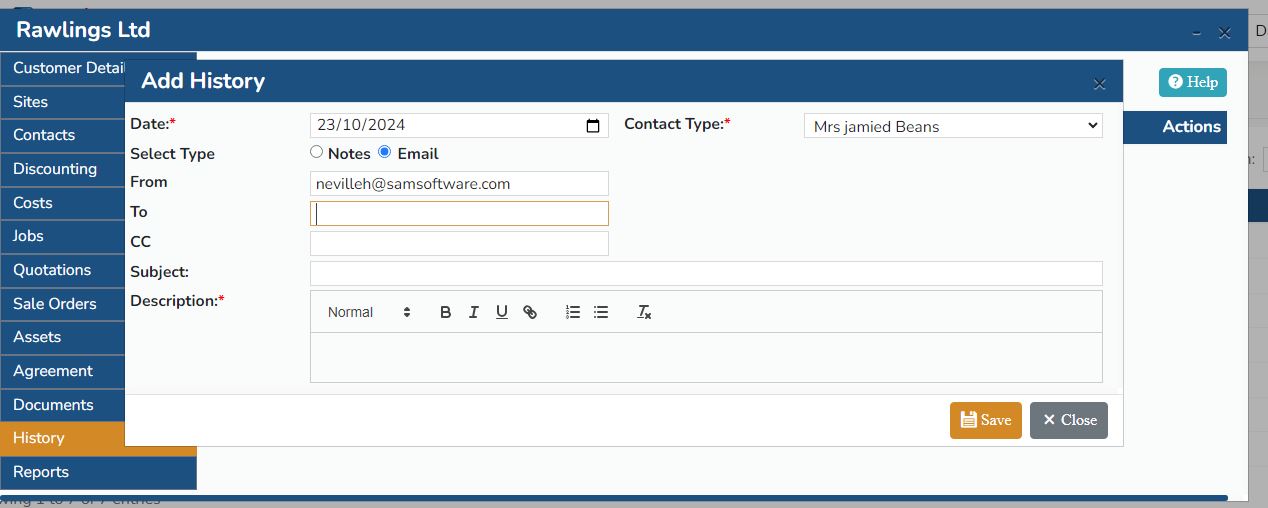Clear text formatting in description editor
Image resolution: width=1268 pixels, height=508 pixels.
coord(645,312)
